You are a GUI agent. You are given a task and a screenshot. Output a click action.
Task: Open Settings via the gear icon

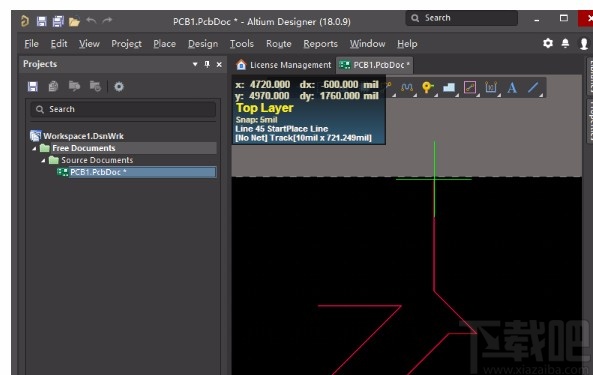coord(548,43)
